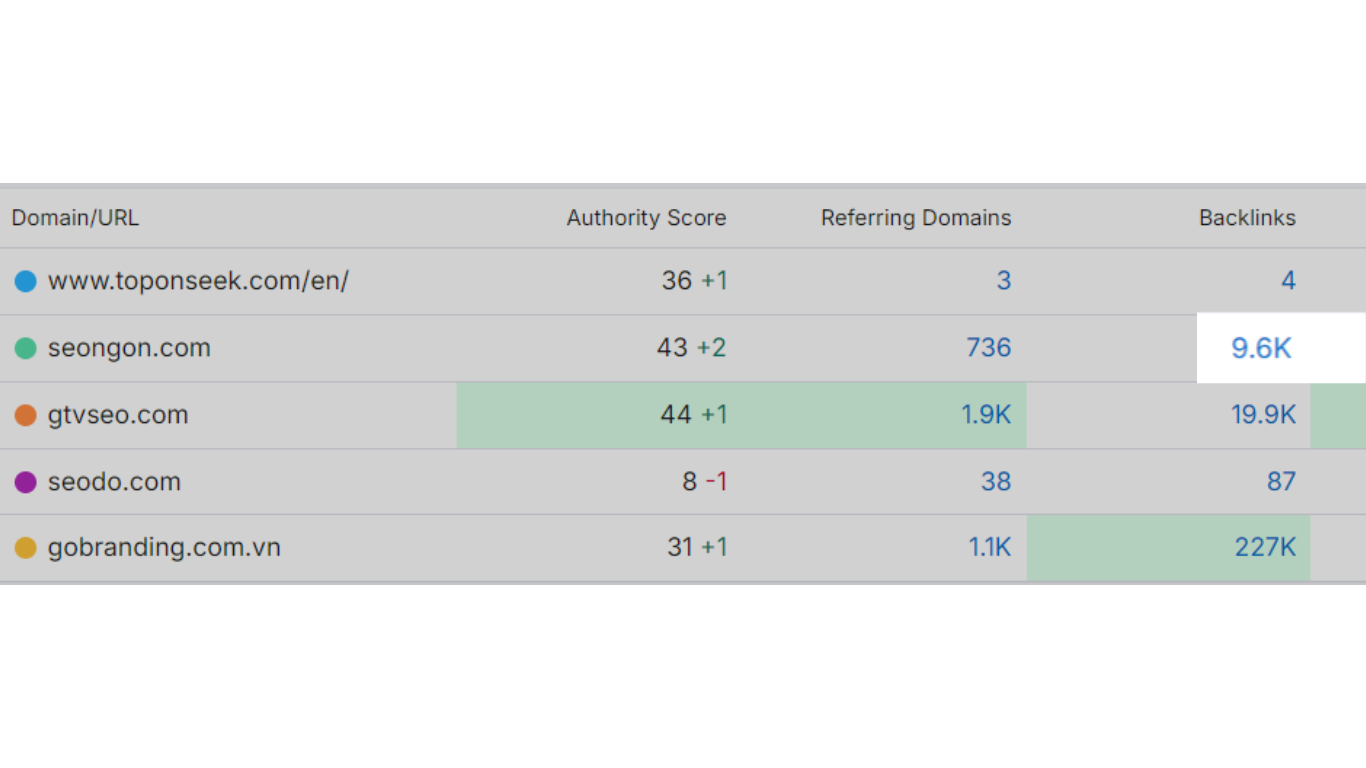The width and height of the screenshot is (1366, 768).
Task: Sort by Backlinks column header
Action: 1247,218
